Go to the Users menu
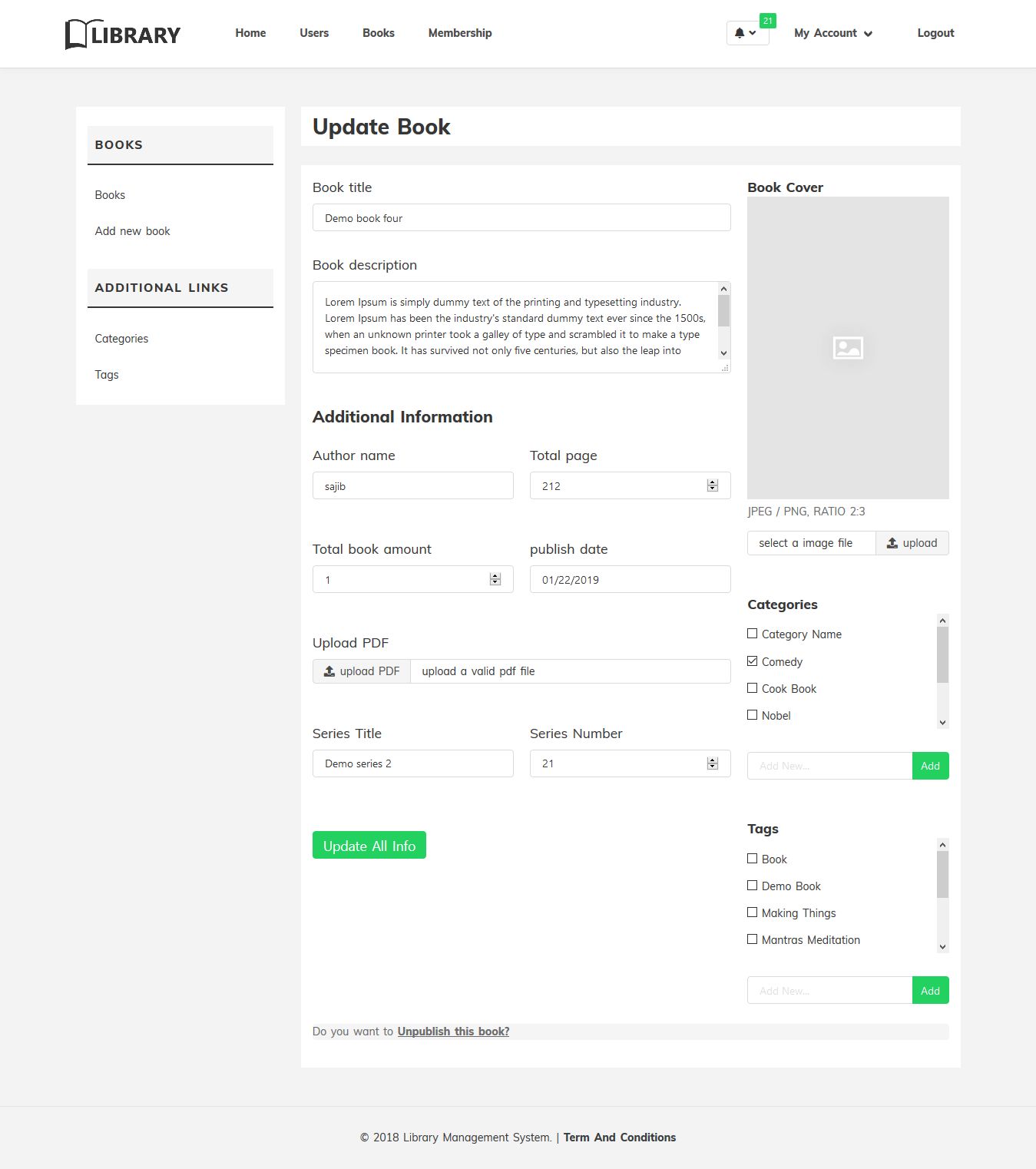 314,33
